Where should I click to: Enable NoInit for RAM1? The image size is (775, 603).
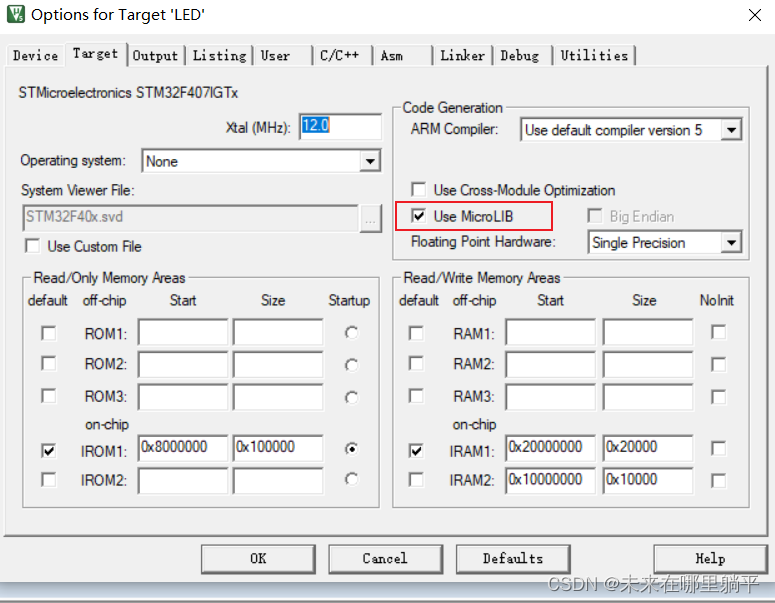tap(719, 332)
